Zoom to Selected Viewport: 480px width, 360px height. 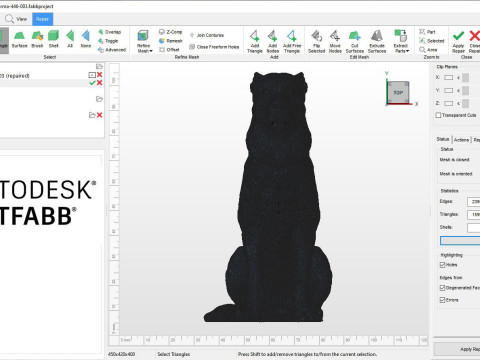click(x=432, y=41)
